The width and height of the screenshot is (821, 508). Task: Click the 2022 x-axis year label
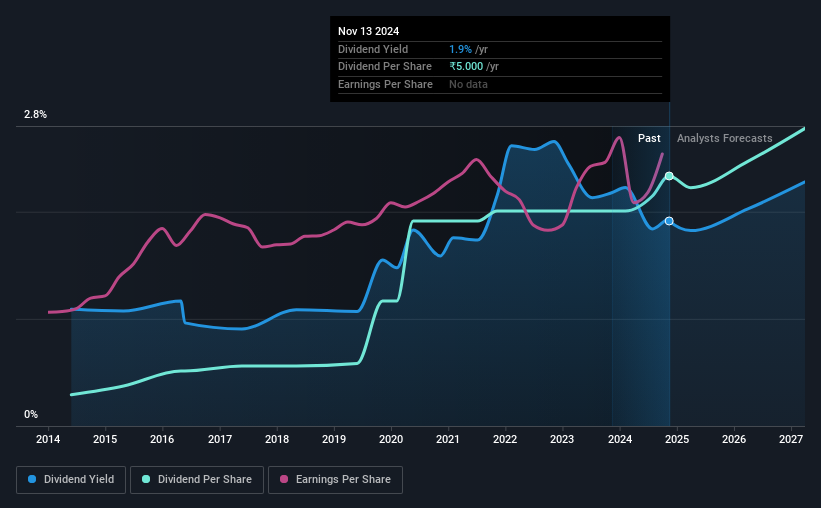pyautogui.click(x=505, y=439)
